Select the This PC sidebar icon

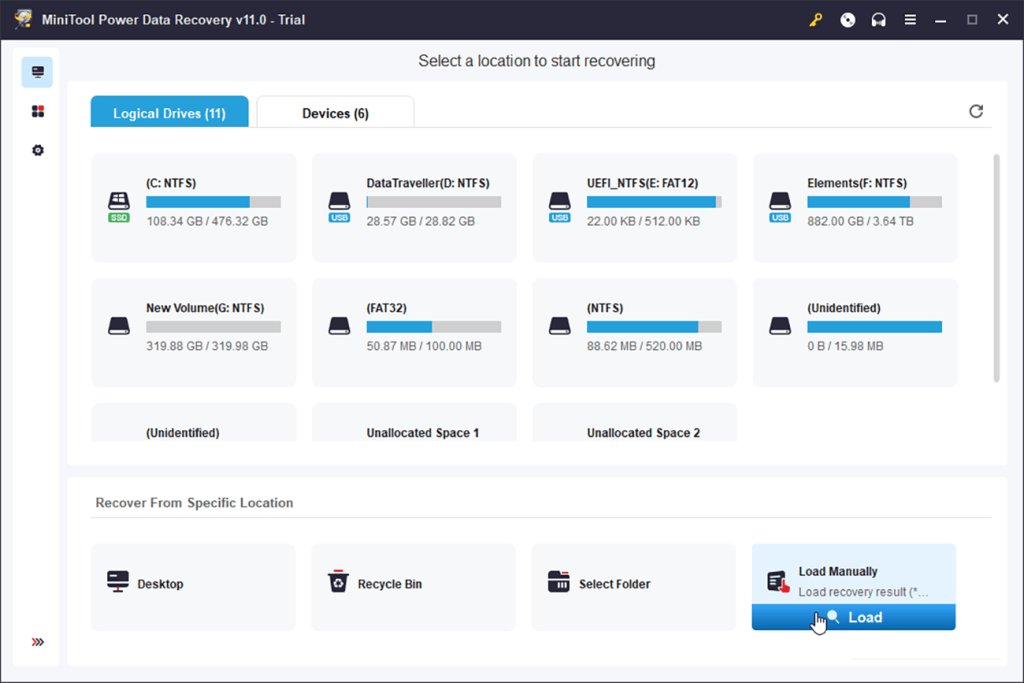[x=37, y=72]
